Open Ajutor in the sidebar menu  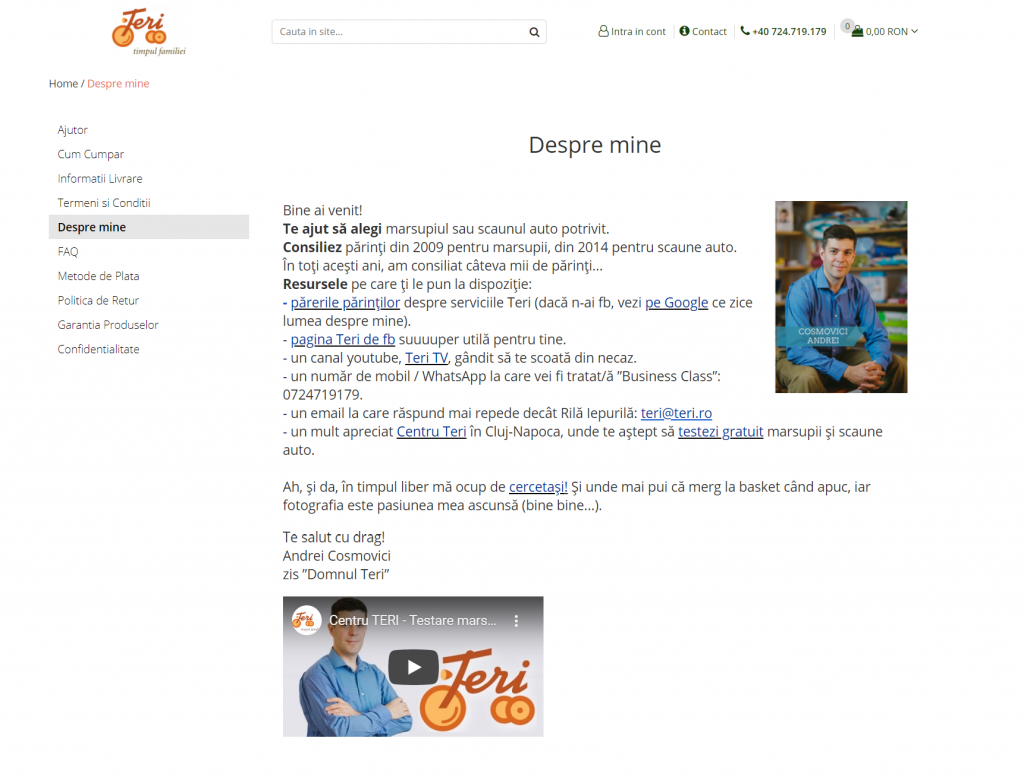coord(72,130)
